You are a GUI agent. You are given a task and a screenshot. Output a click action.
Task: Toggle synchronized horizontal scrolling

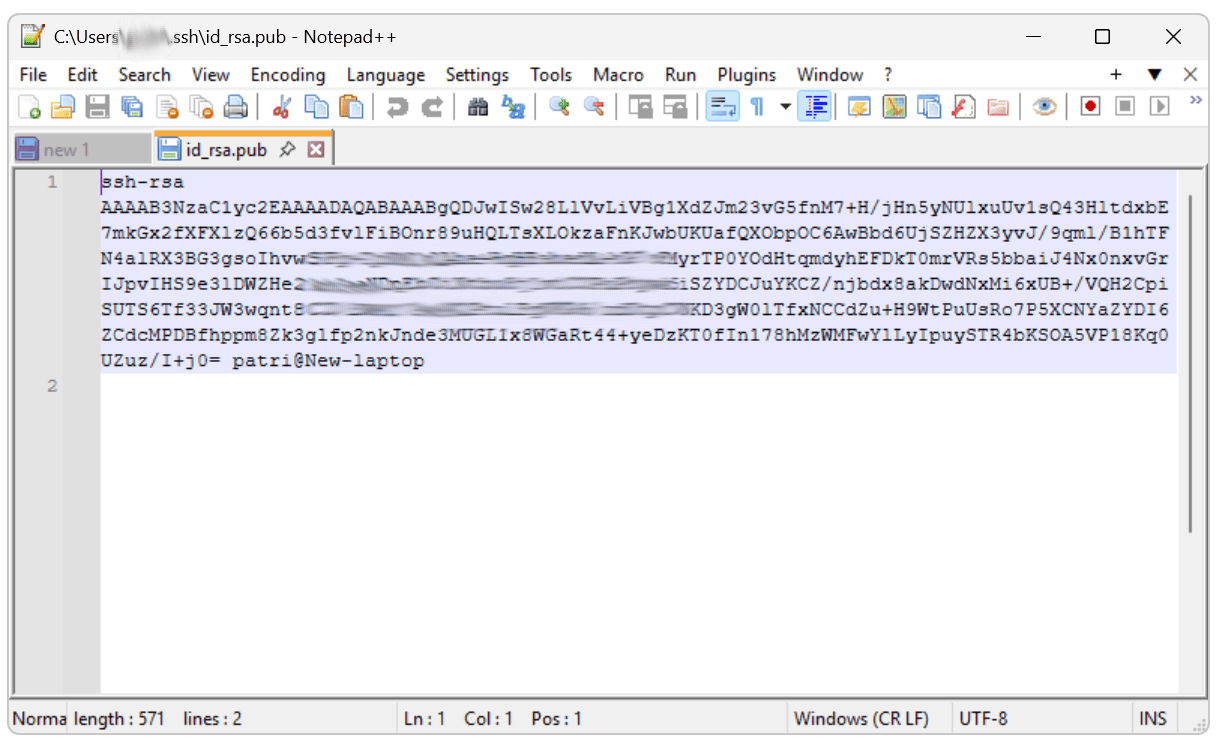pos(676,106)
